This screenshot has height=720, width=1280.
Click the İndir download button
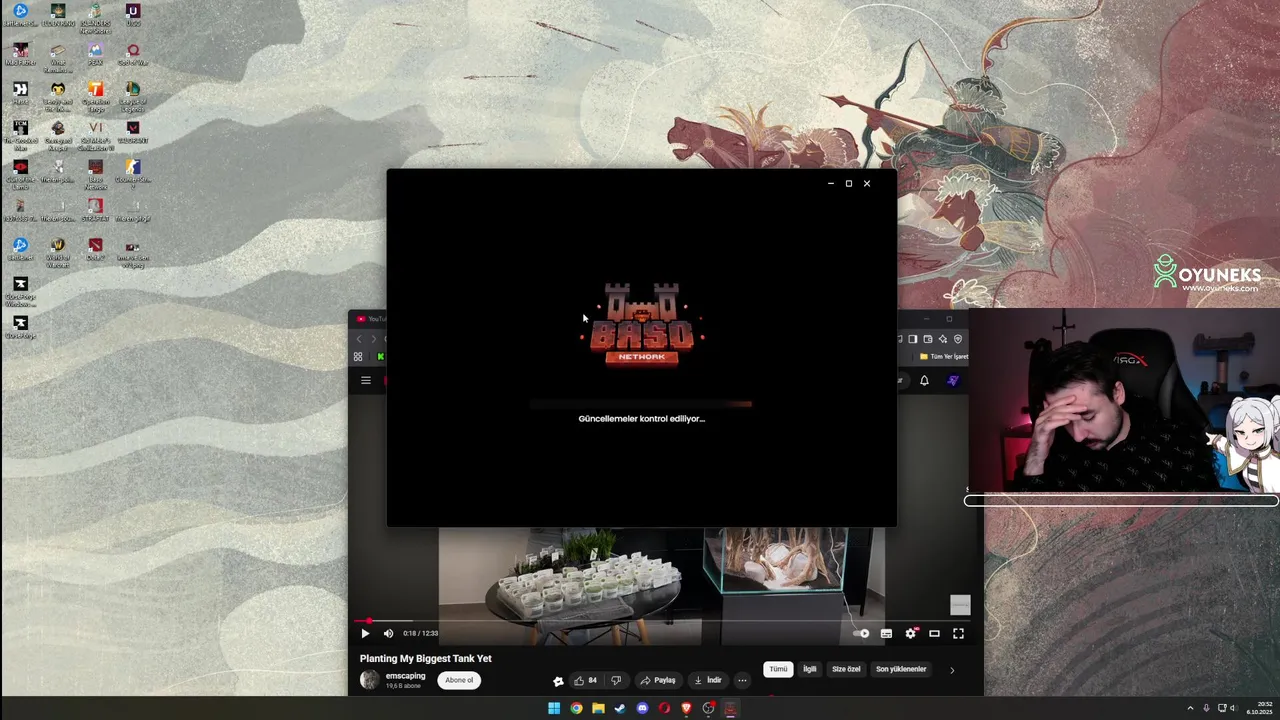click(x=707, y=680)
